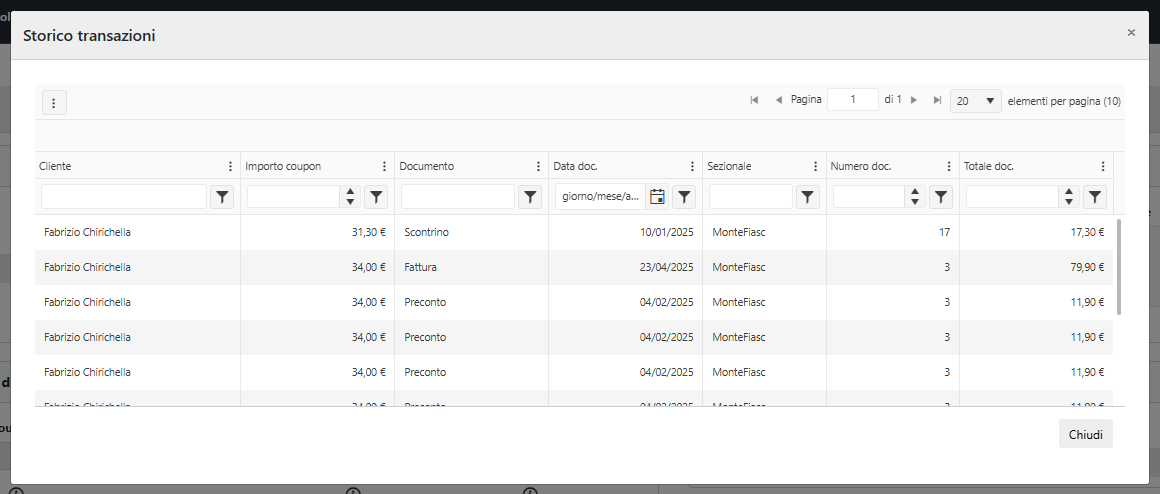
Task: Click the grid vertical scrollbar
Action: click(1119, 266)
